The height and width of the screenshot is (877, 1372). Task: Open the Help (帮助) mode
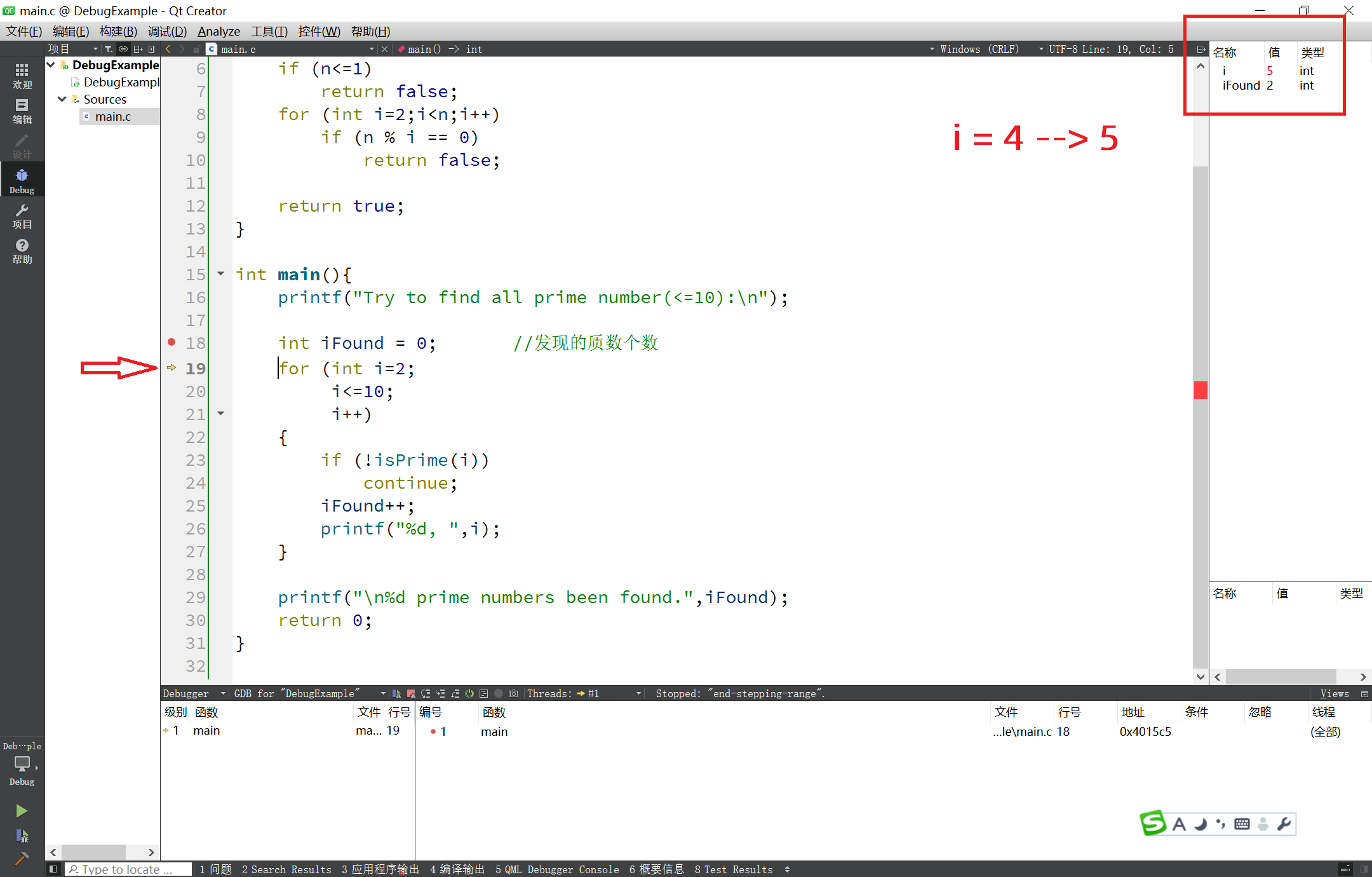[x=22, y=251]
